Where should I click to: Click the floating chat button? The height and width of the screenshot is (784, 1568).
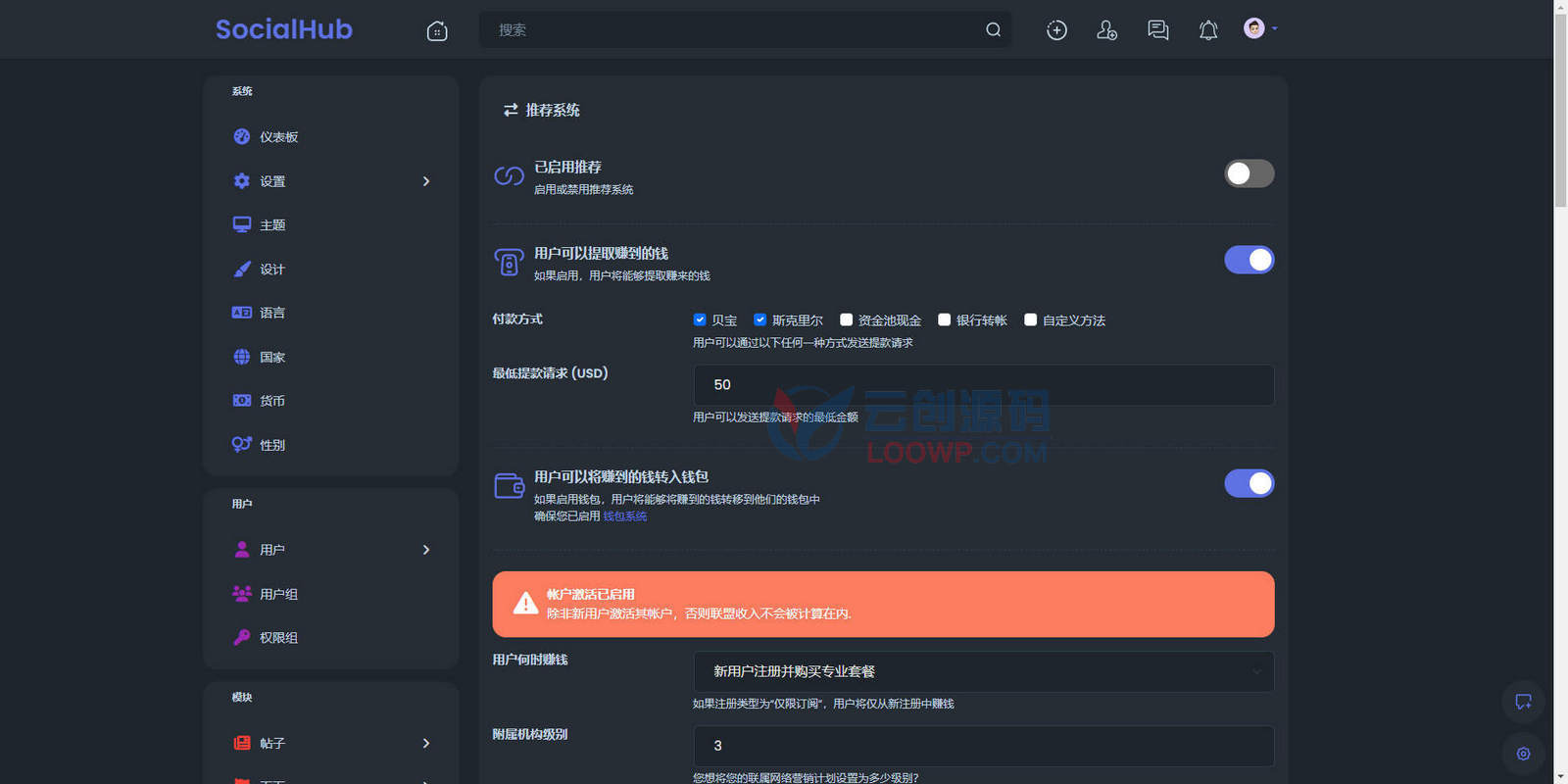point(1523,702)
